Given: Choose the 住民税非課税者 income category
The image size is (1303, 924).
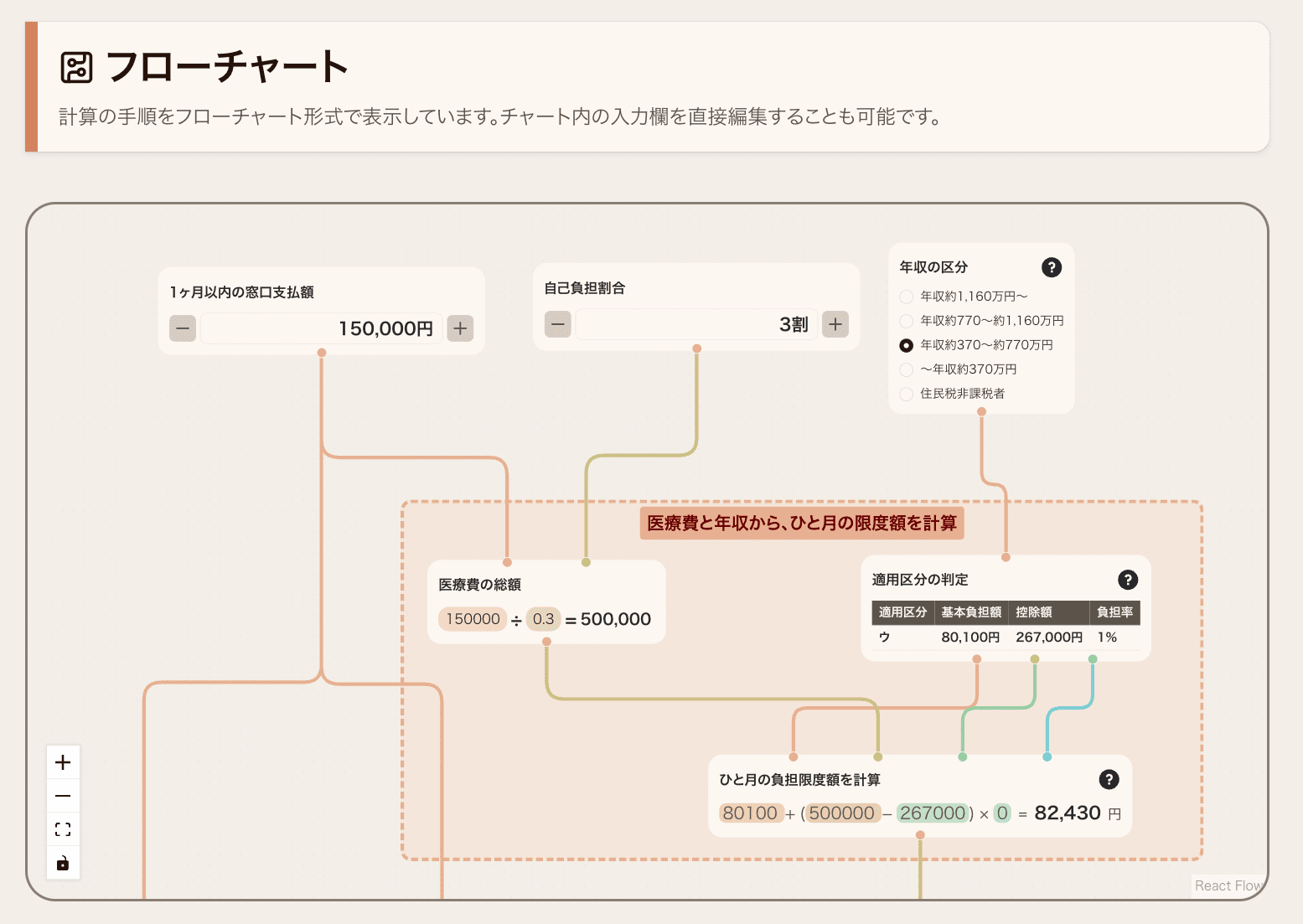Looking at the screenshot, I should (x=906, y=394).
